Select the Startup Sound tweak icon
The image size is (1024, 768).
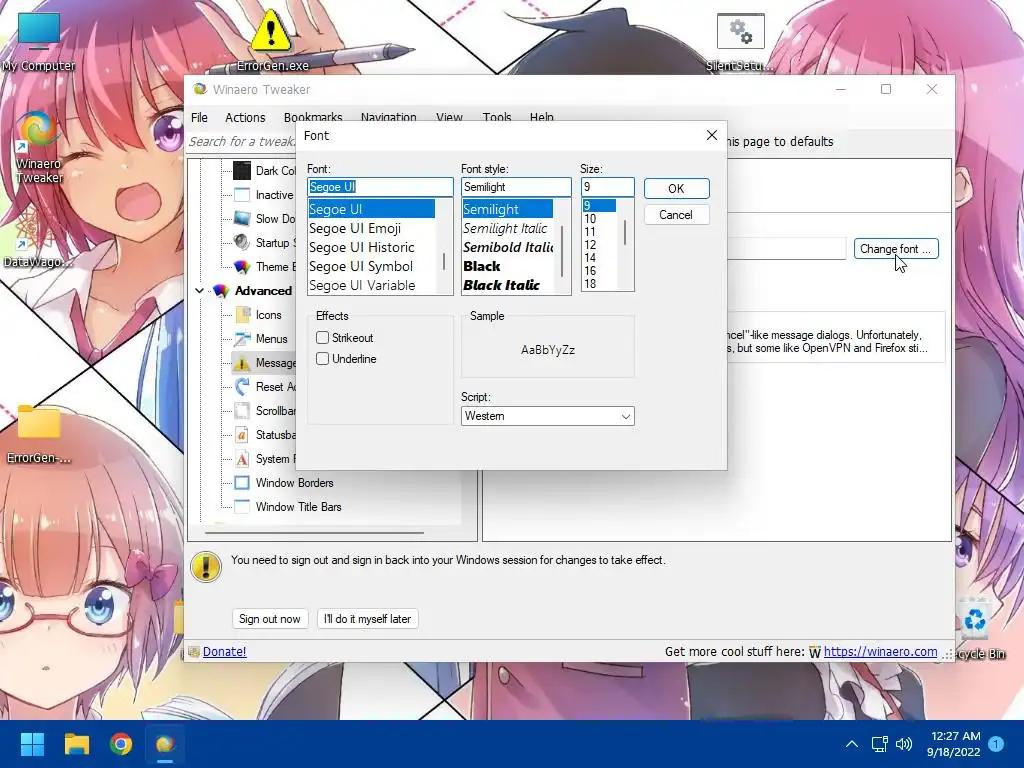click(242, 242)
